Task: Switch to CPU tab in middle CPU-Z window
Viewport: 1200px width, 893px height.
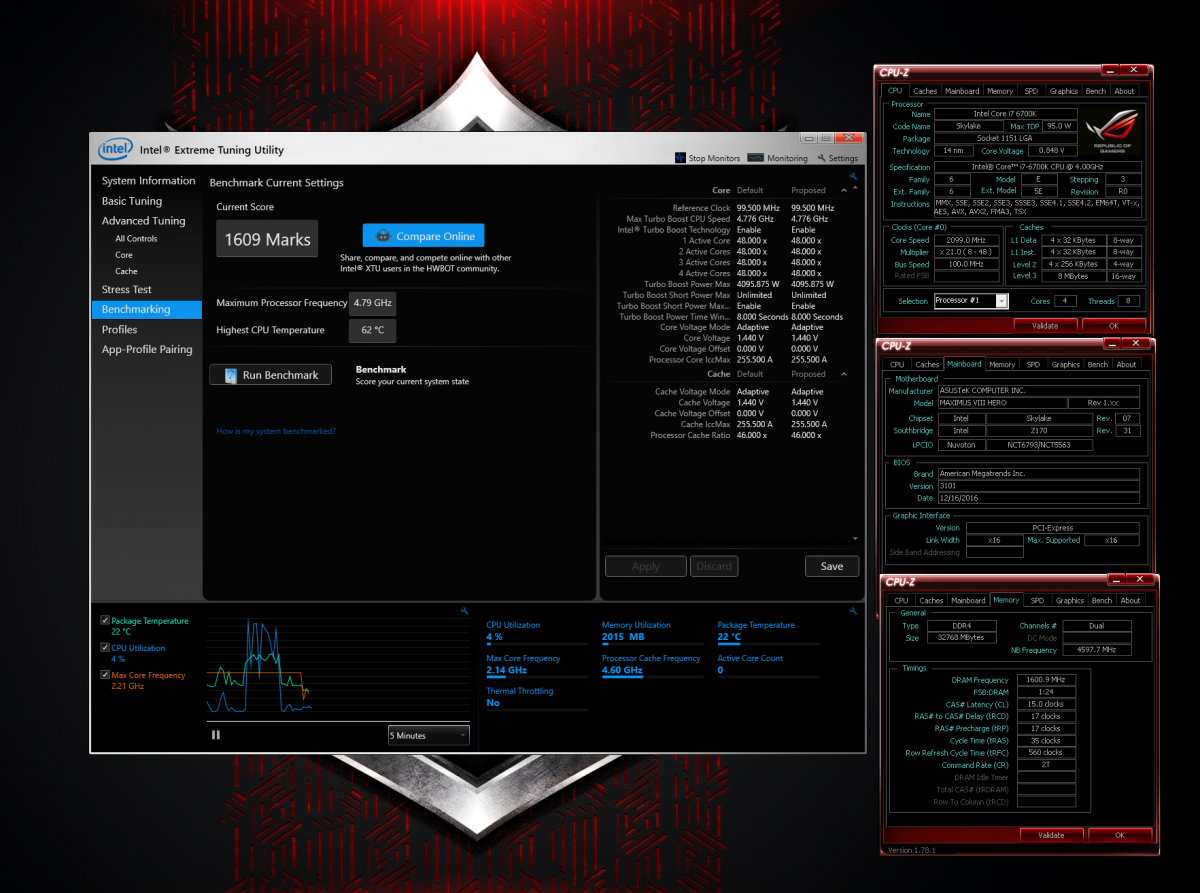Action: pos(897,364)
